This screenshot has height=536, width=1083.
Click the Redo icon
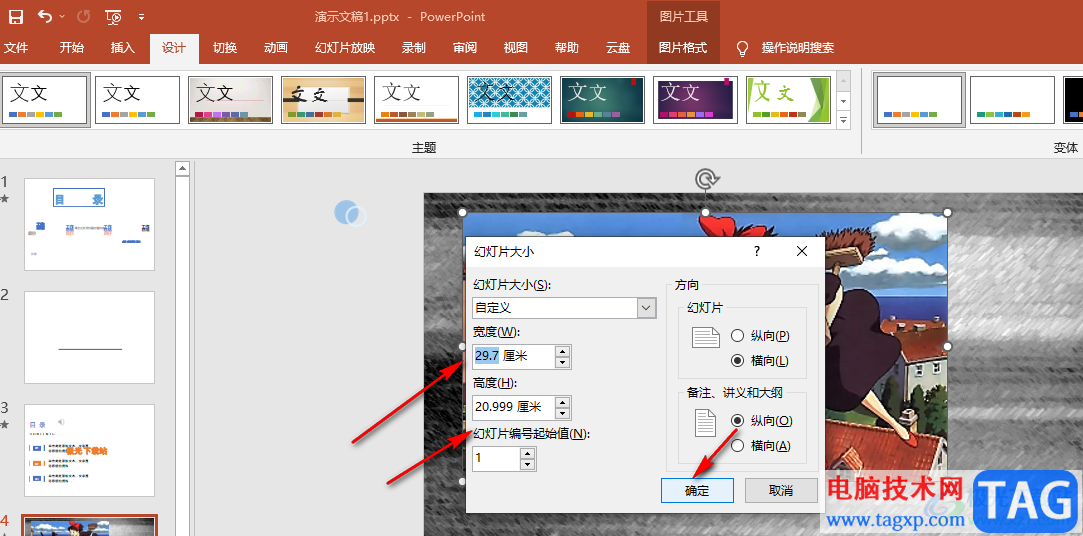(83, 17)
